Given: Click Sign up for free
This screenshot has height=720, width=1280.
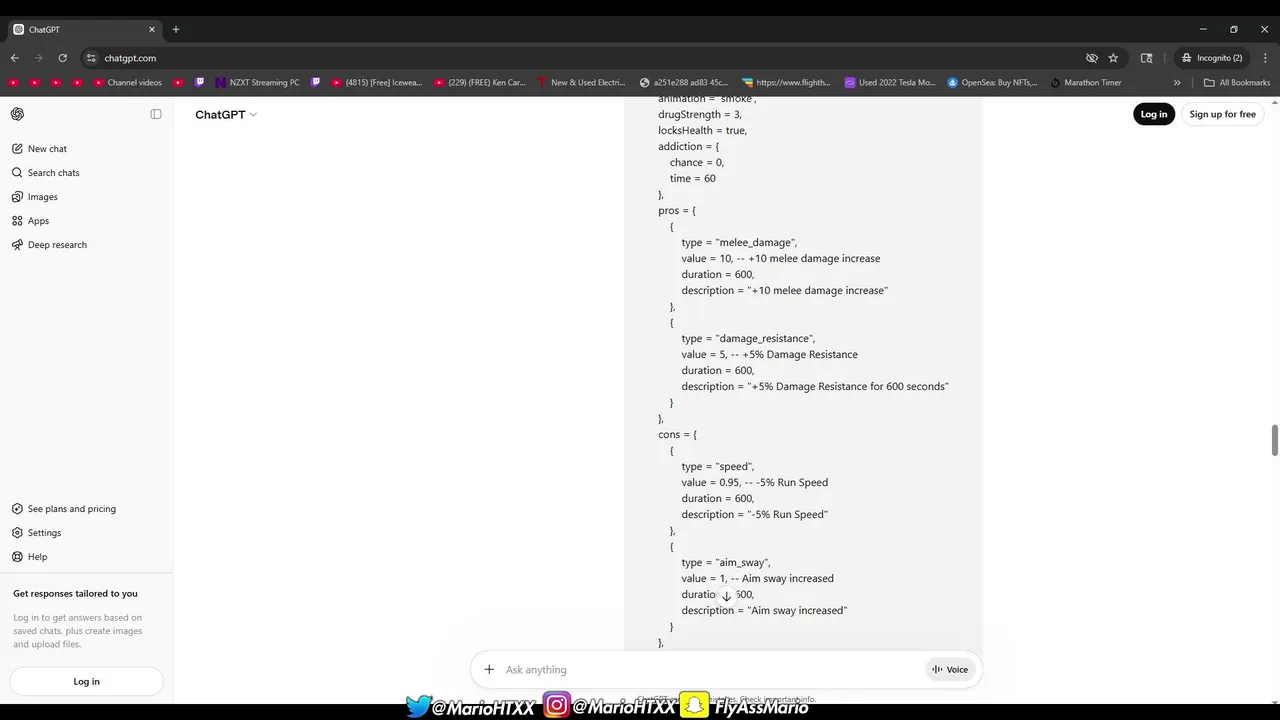Looking at the screenshot, I should (1222, 114).
